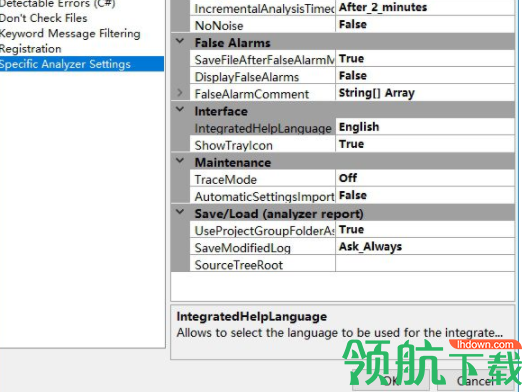Change TraceMode Off value

(425, 178)
